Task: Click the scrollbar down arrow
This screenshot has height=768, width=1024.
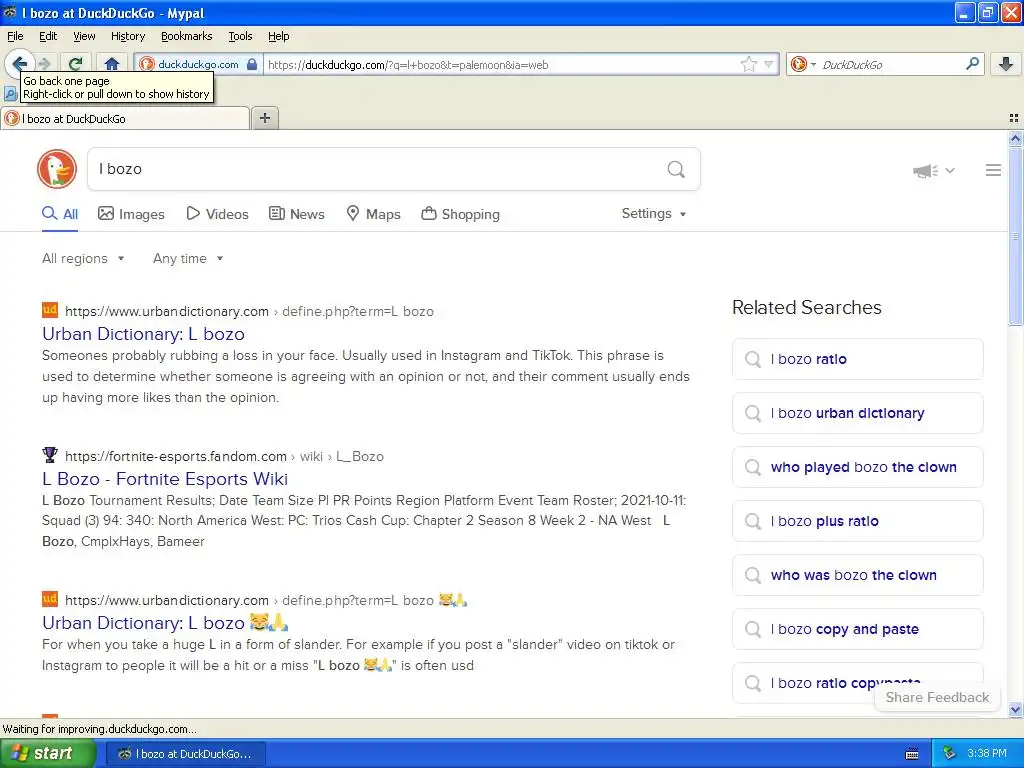Action: click(1015, 710)
